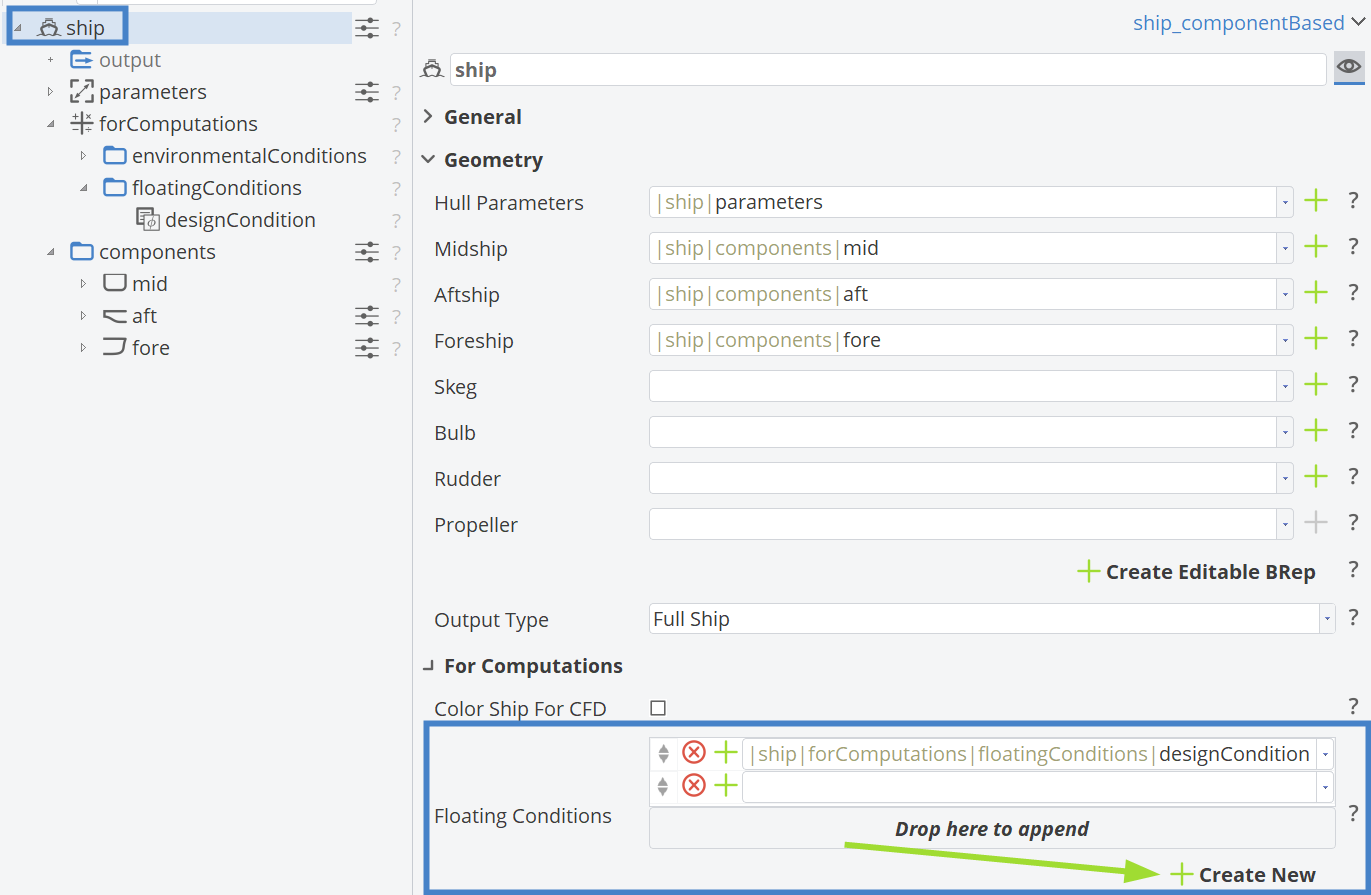Expand the General section
The image size is (1371, 895).
click(x=428, y=117)
